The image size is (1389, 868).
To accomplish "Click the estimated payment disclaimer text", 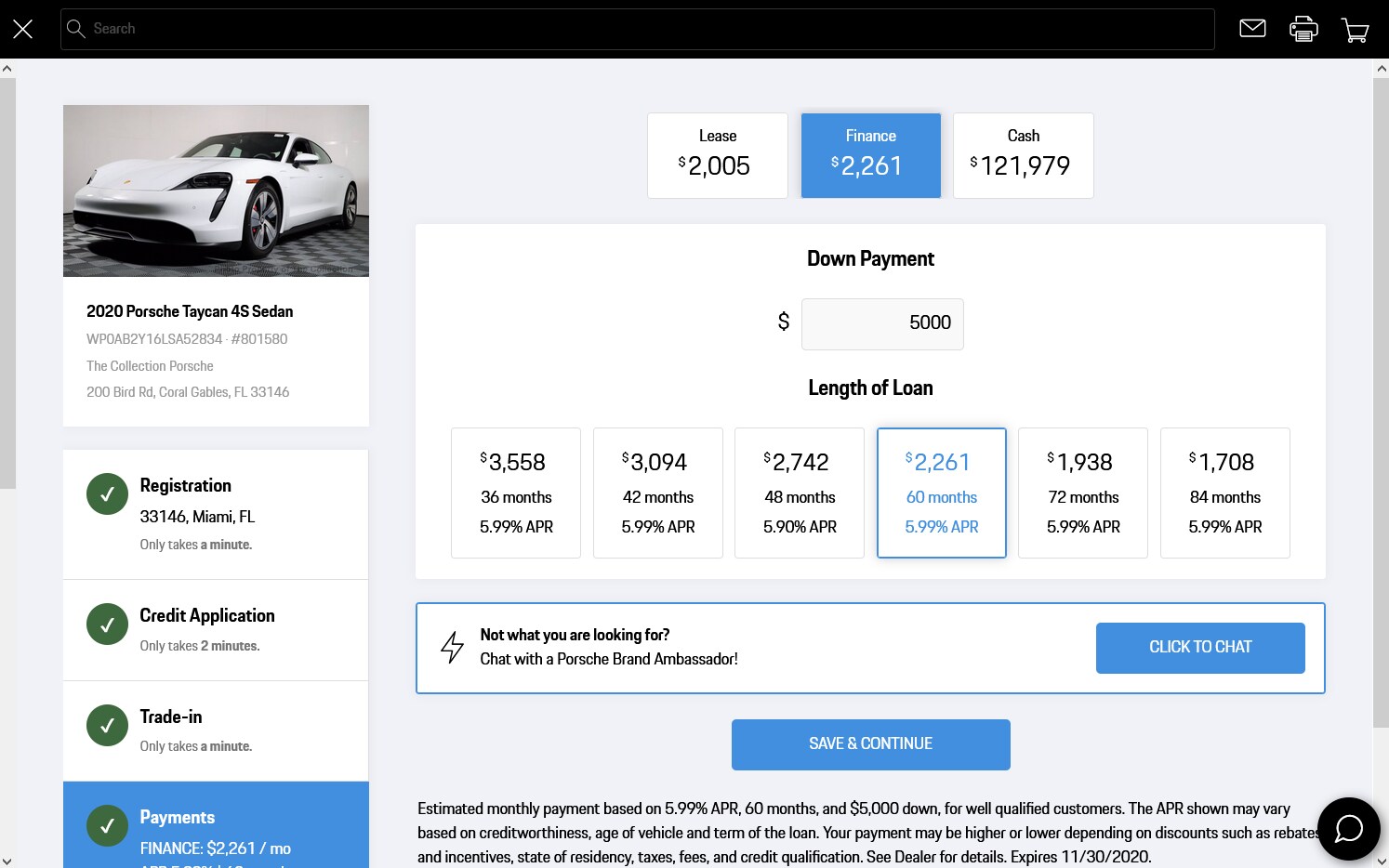I will 870,833.
